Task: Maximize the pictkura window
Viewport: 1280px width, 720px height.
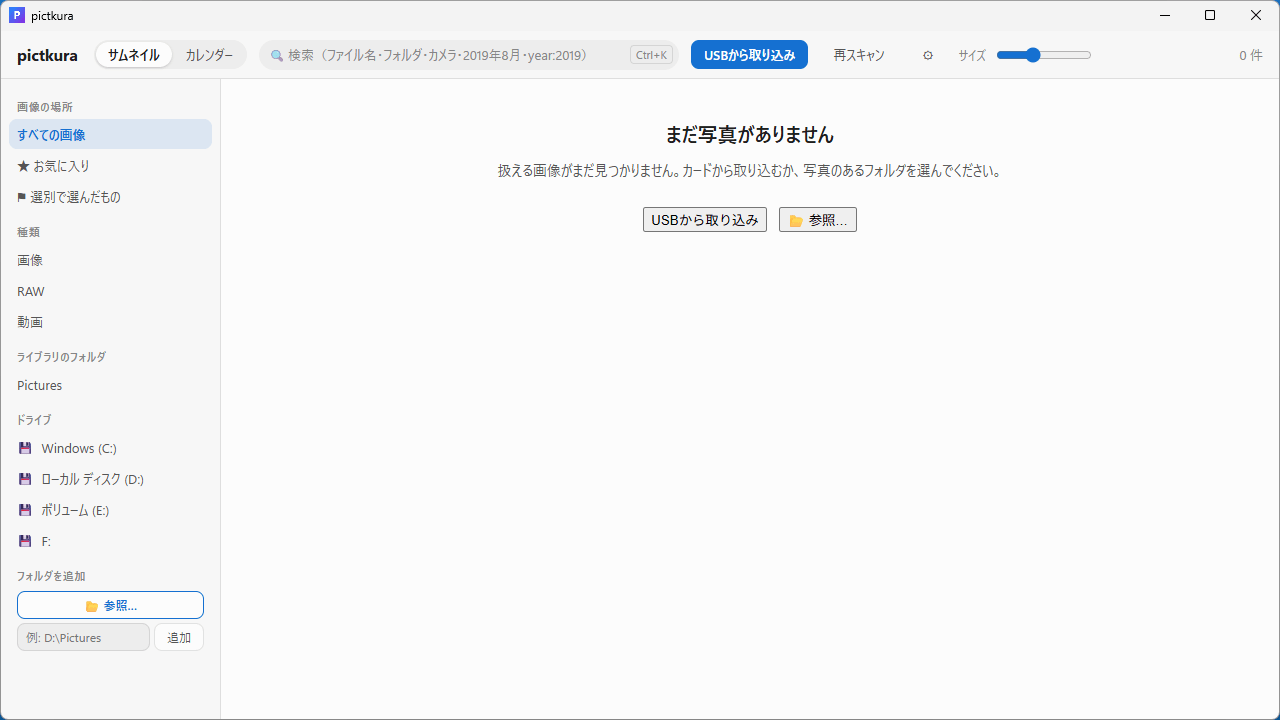Action: [1210, 15]
